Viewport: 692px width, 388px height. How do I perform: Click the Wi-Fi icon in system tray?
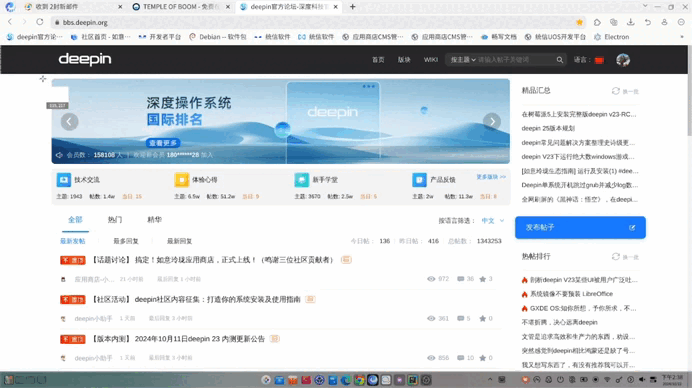pyautogui.click(x=607, y=380)
